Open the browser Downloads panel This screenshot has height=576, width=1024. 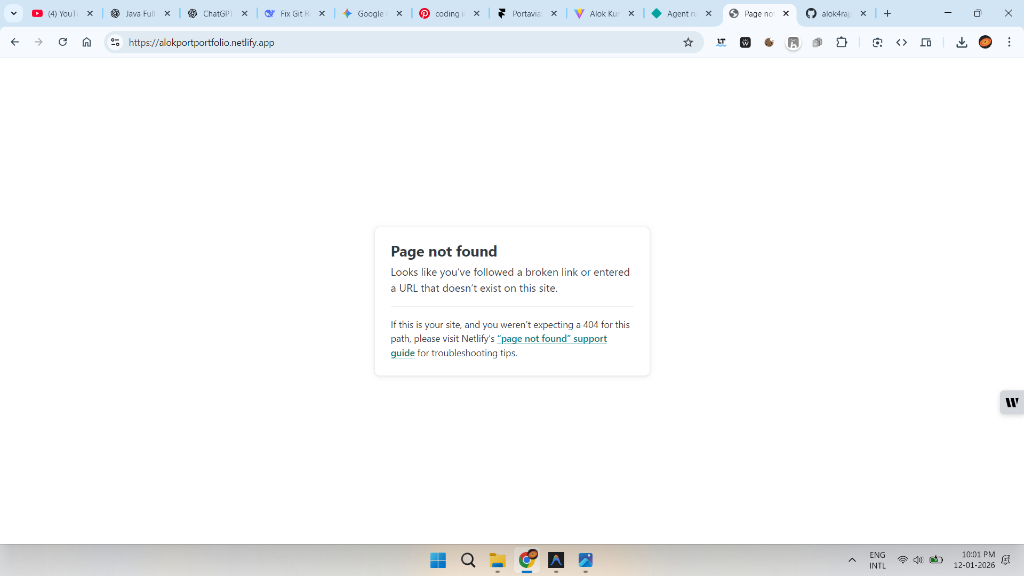pos(961,42)
